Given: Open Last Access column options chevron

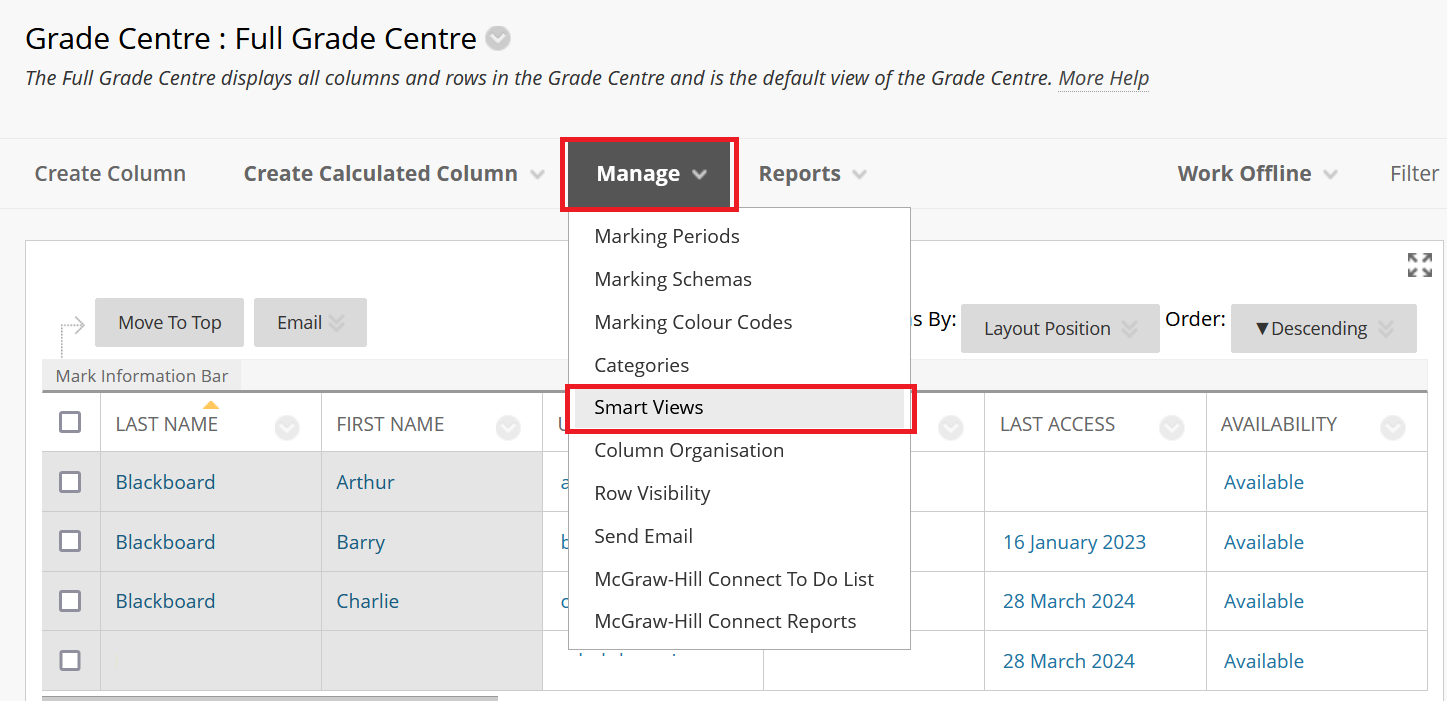Looking at the screenshot, I should pos(1171,428).
